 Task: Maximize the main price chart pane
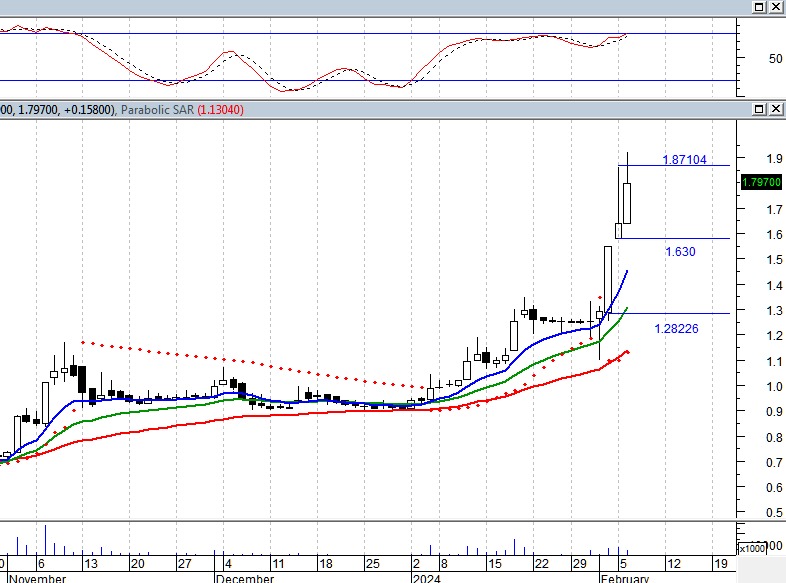point(759,109)
